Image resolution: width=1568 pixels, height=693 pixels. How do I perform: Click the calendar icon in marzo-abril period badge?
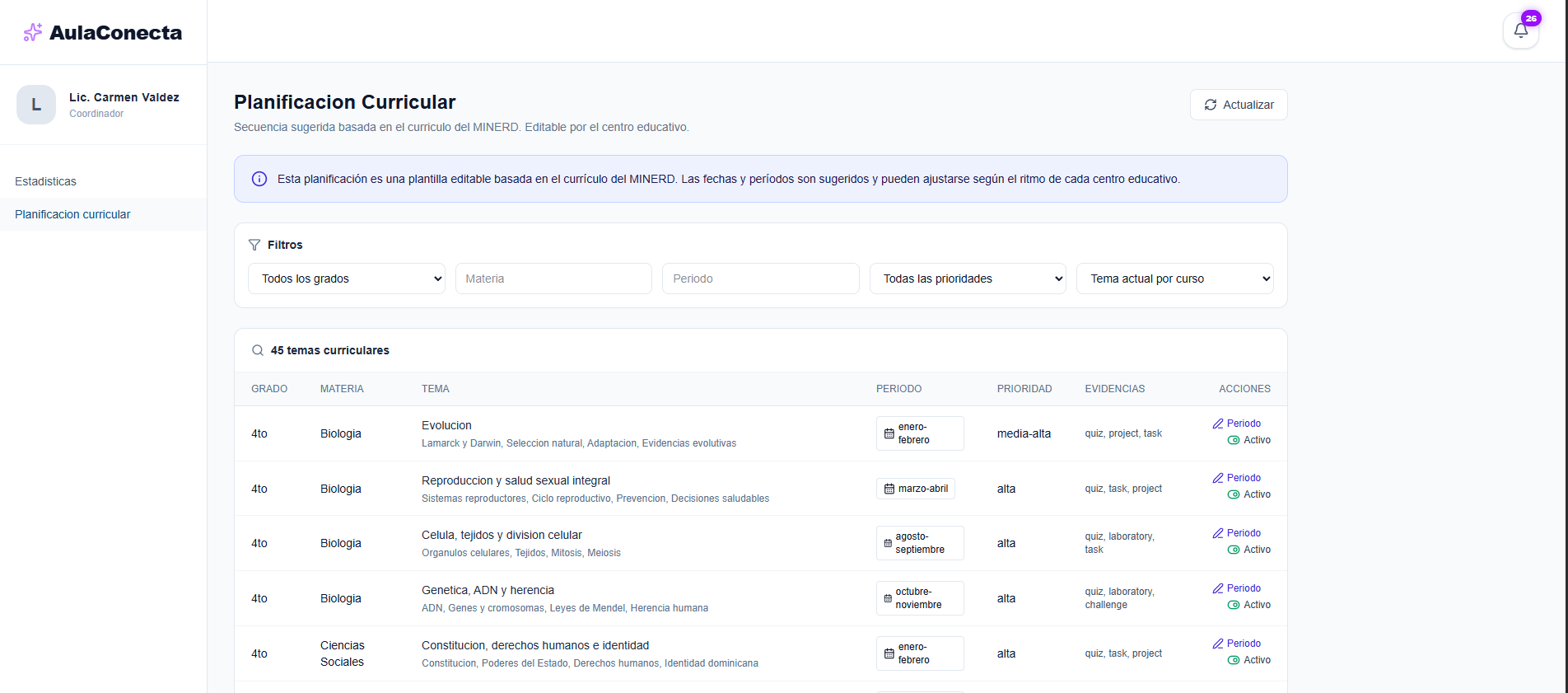tap(889, 489)
